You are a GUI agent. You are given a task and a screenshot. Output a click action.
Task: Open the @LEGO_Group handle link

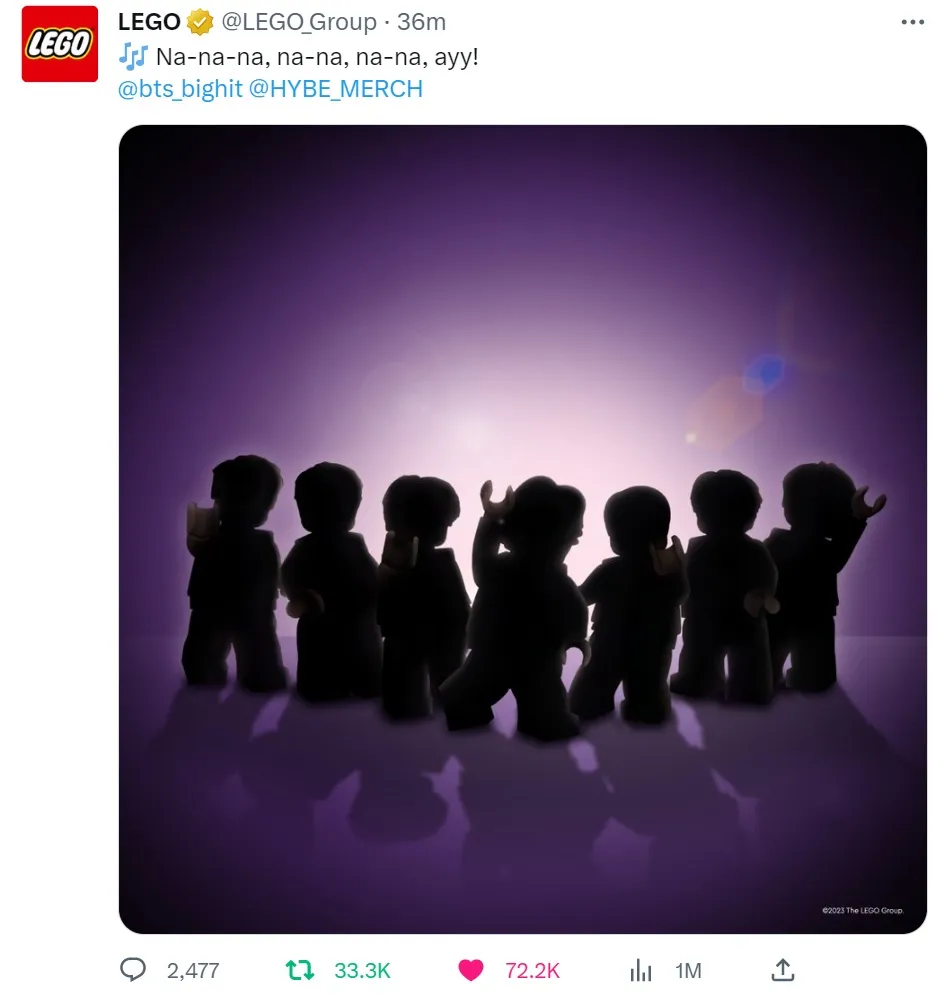click(299, 22)
